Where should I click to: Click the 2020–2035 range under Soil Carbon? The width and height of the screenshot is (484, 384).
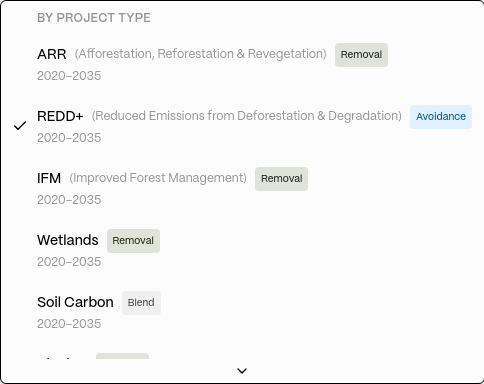tap(69, 324)
